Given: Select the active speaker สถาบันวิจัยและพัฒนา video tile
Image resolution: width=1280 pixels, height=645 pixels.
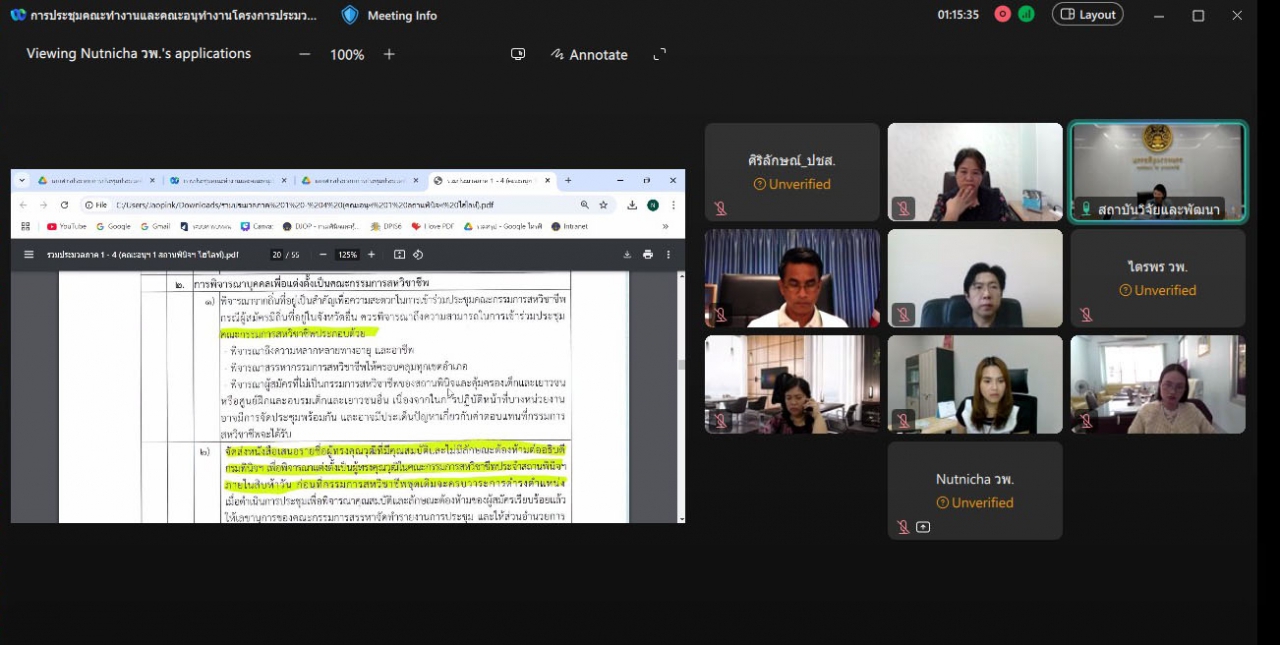Looking at the screenshot, I should point(1158,171).
